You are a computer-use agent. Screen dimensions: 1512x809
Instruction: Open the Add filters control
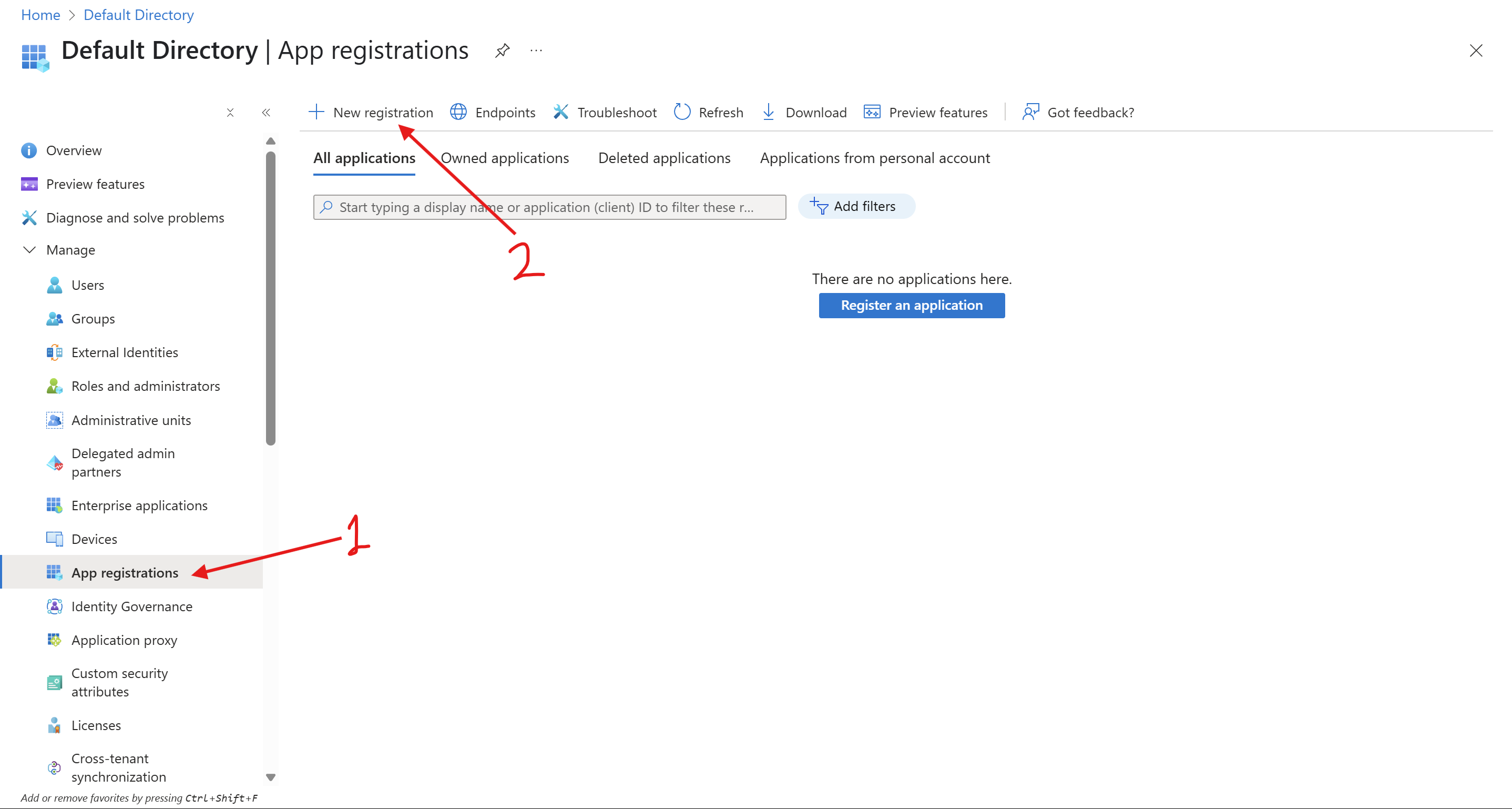click(856, 206)
